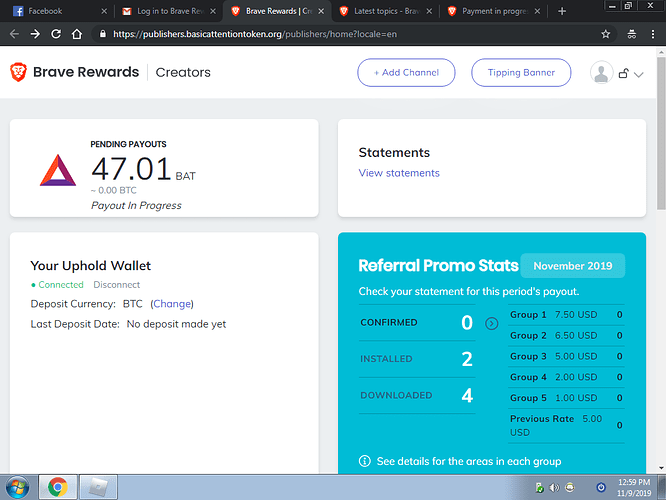Screen dimensions: 666x500
Task: Open See details for areas in each group
Action: click(469, 461)
